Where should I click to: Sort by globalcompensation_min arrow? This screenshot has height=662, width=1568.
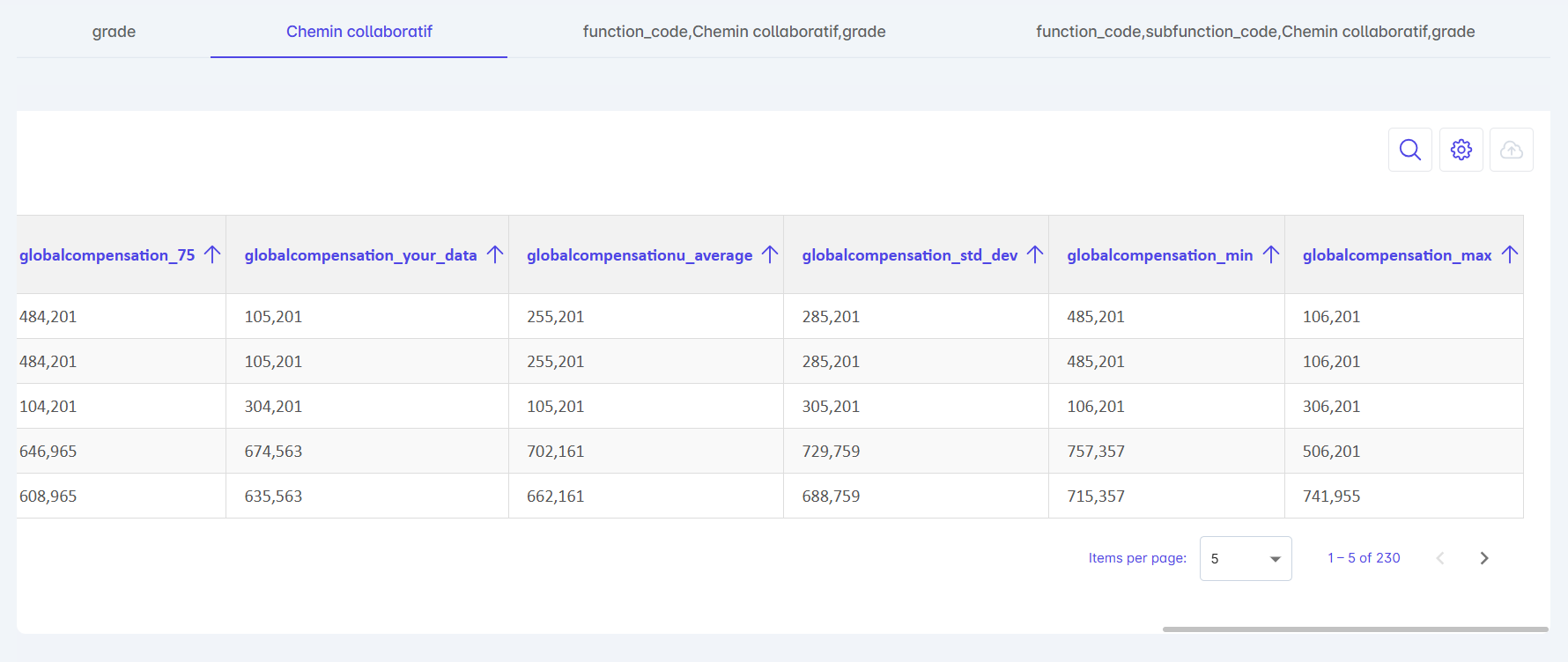pos(1270,254)
